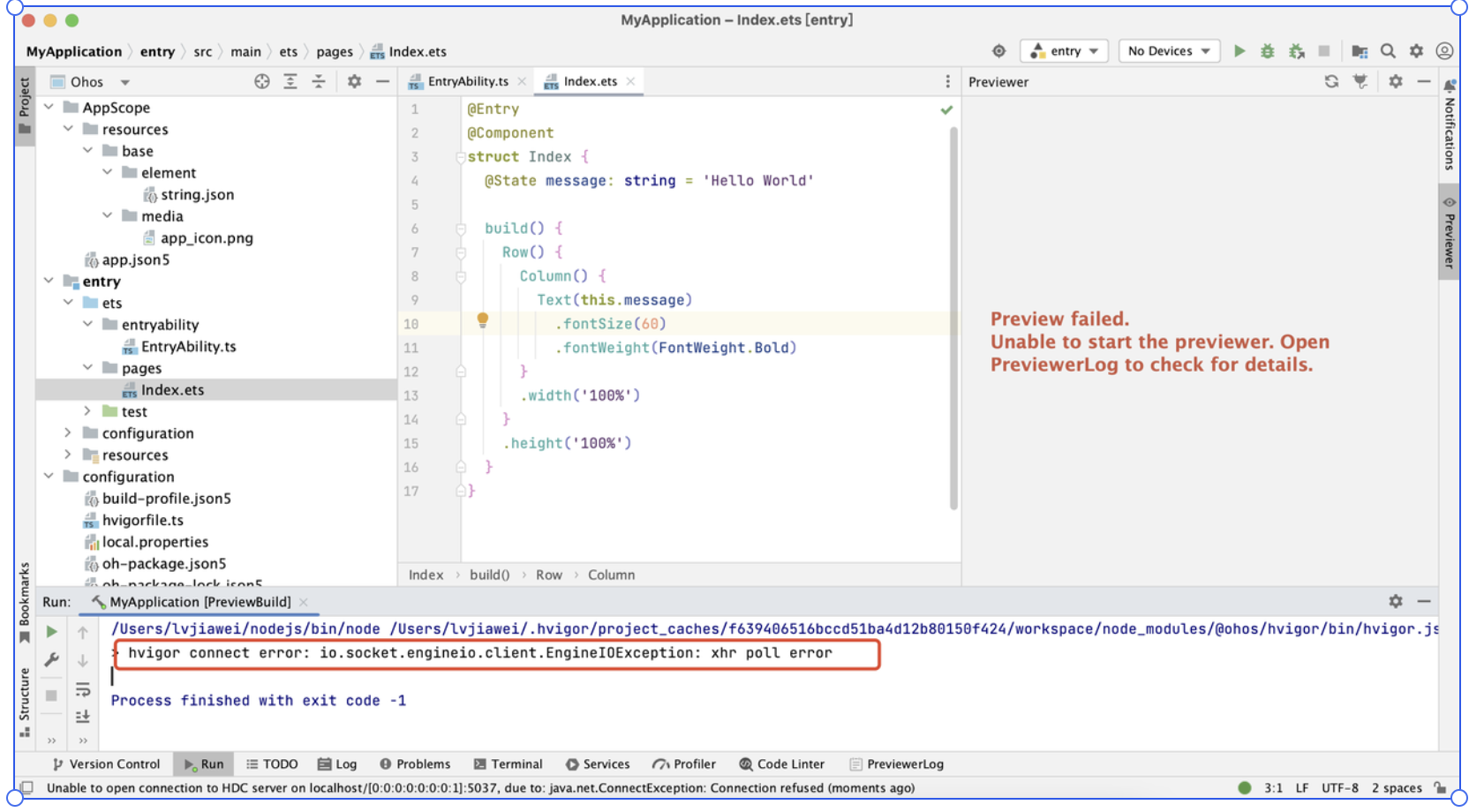Click the green inspection checkmark in editor
Image resolution: width=1469 pixels, height=812 pixels.
pyautogui.click(x=946, y=109)
